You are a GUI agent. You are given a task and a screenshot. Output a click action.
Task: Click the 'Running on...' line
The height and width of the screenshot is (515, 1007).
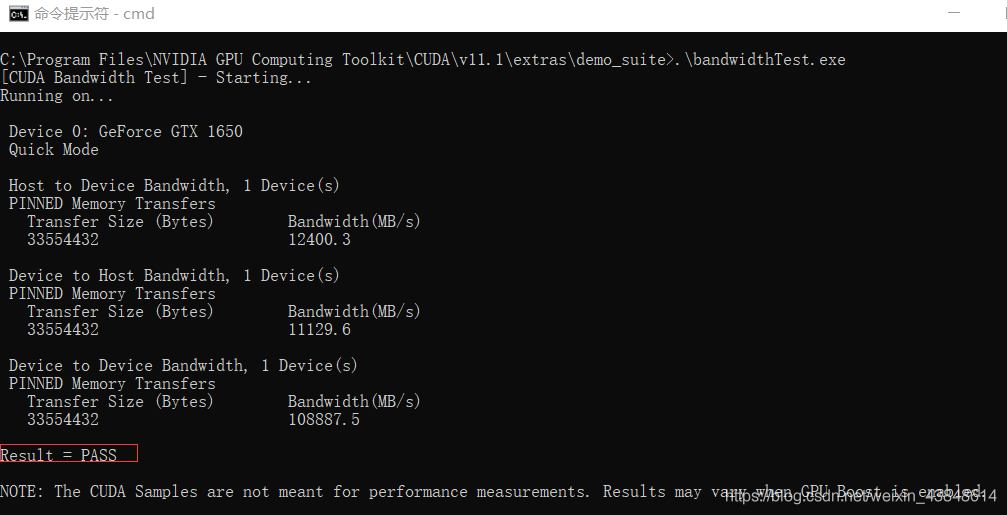click(57, 96)
